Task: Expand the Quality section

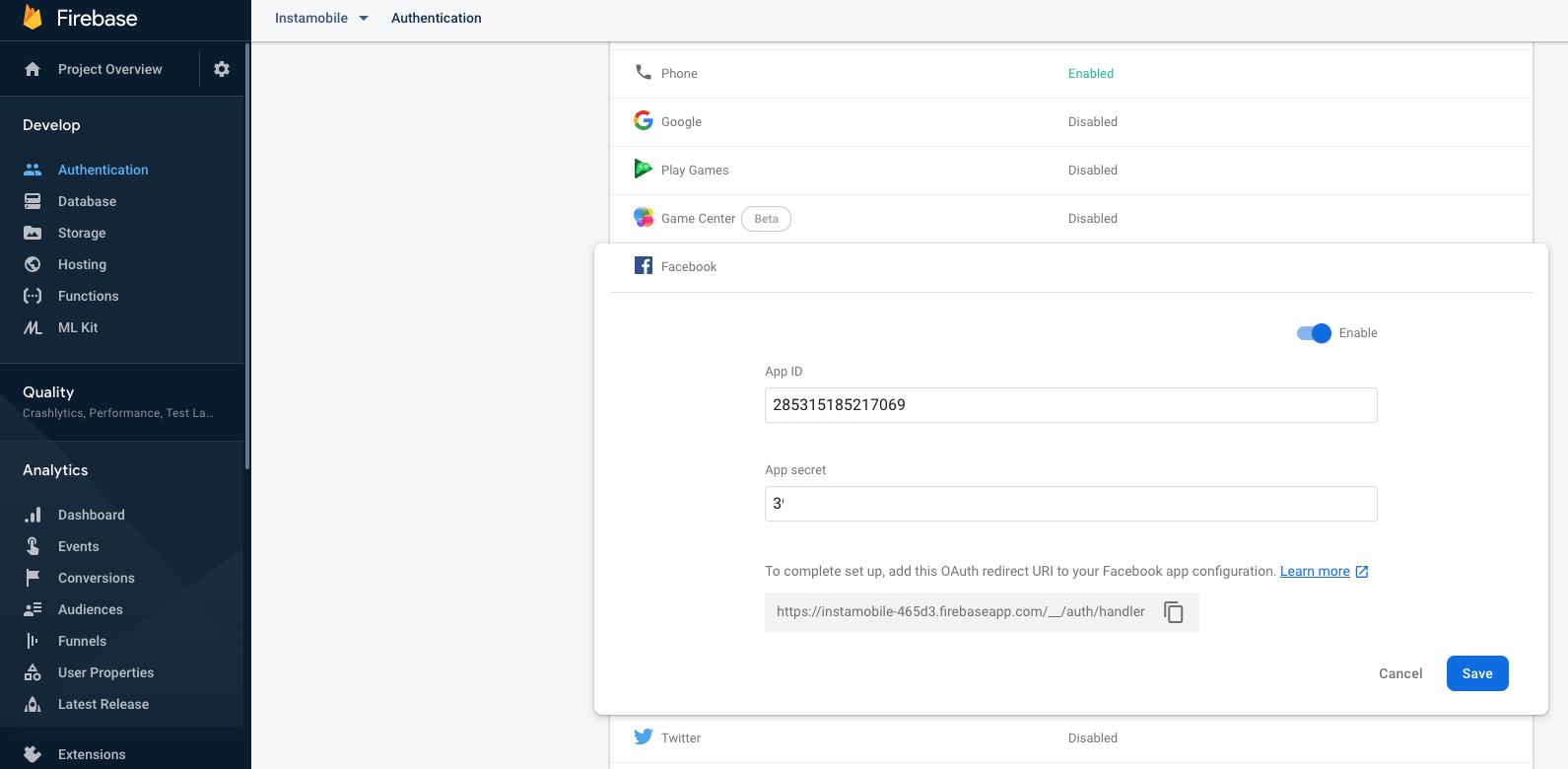Action: tap(118, 401)
